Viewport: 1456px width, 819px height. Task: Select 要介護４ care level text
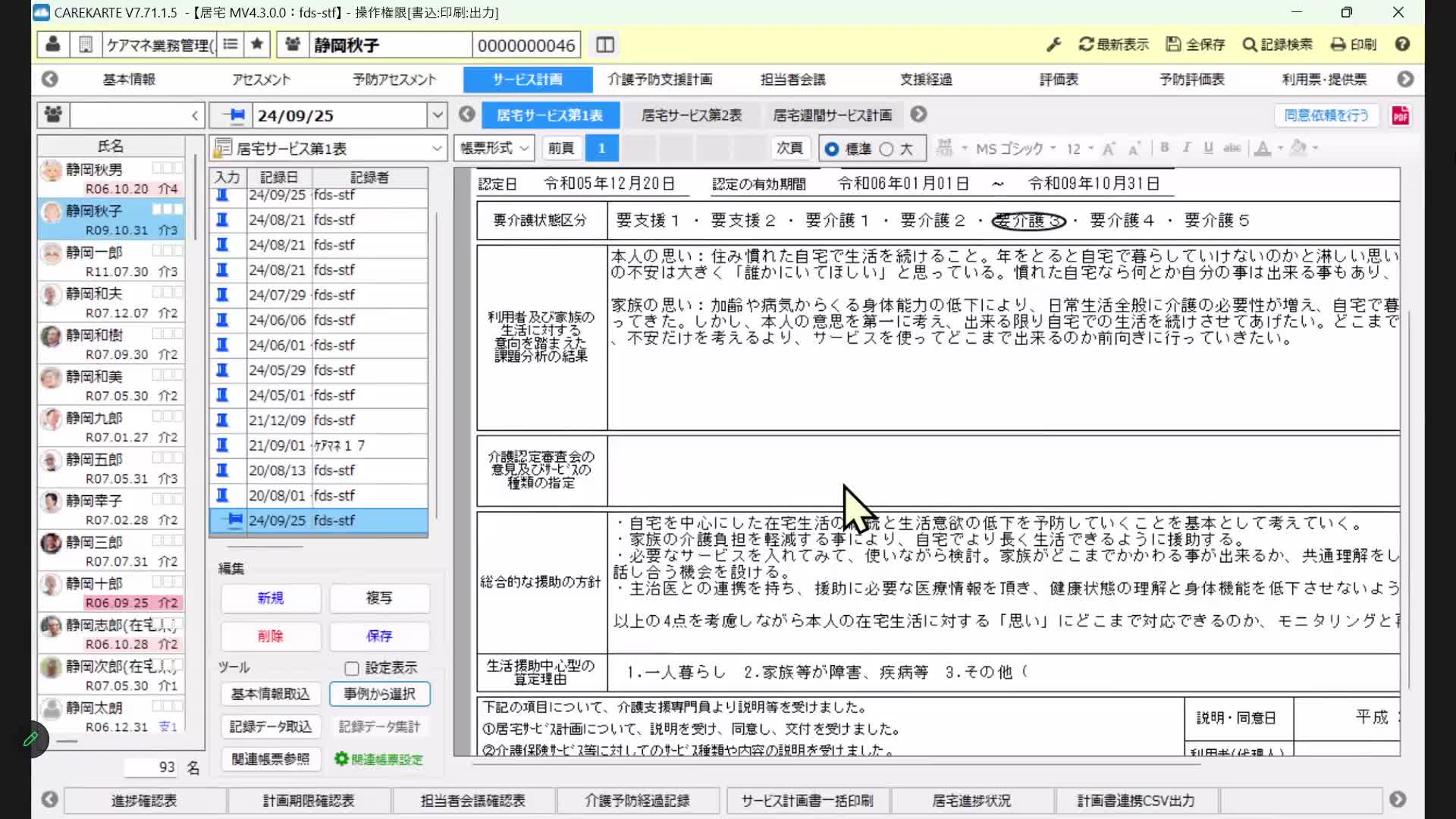point(1122,221)
